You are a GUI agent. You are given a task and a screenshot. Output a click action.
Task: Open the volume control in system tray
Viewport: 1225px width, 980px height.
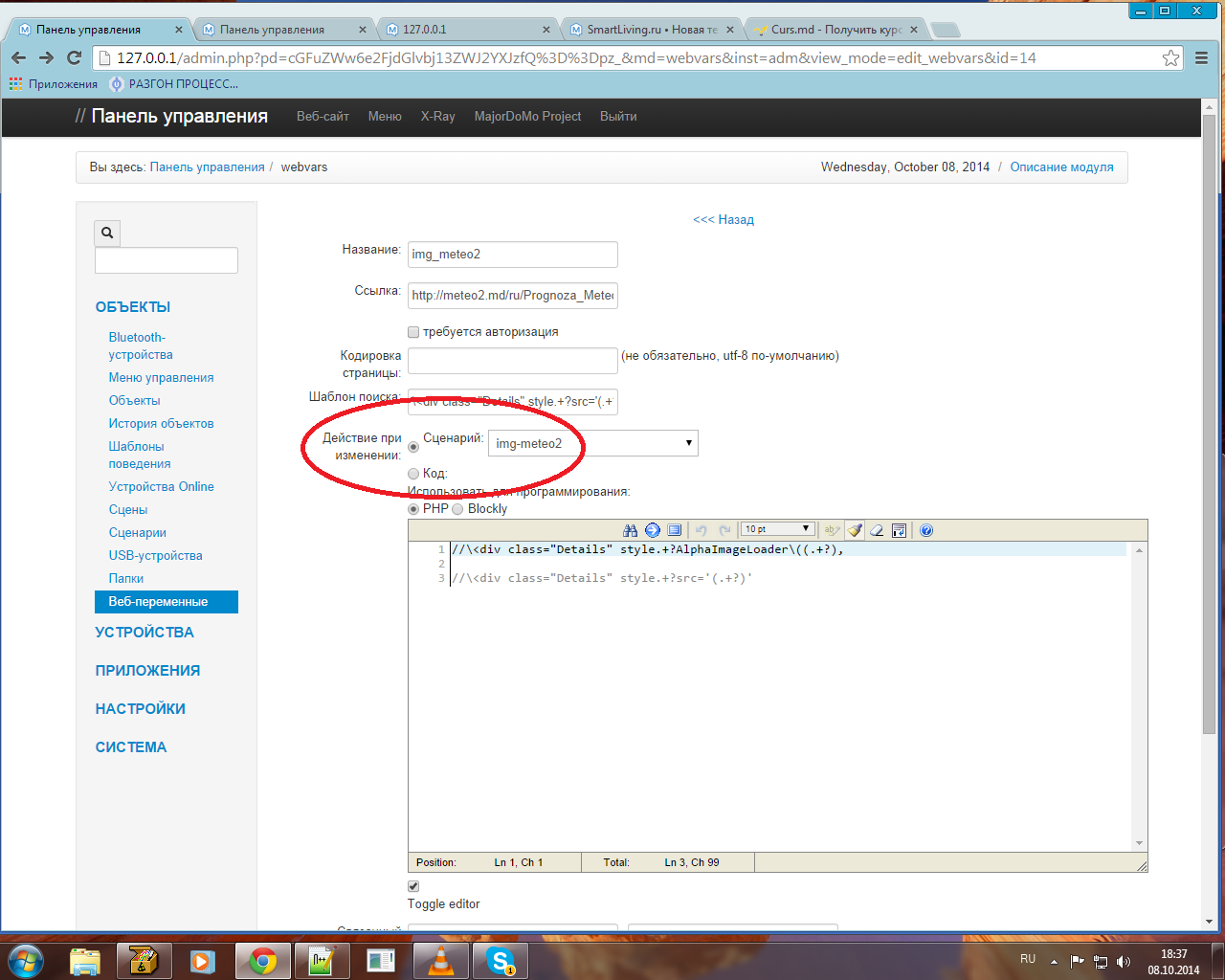click(x=1124, y=961)
